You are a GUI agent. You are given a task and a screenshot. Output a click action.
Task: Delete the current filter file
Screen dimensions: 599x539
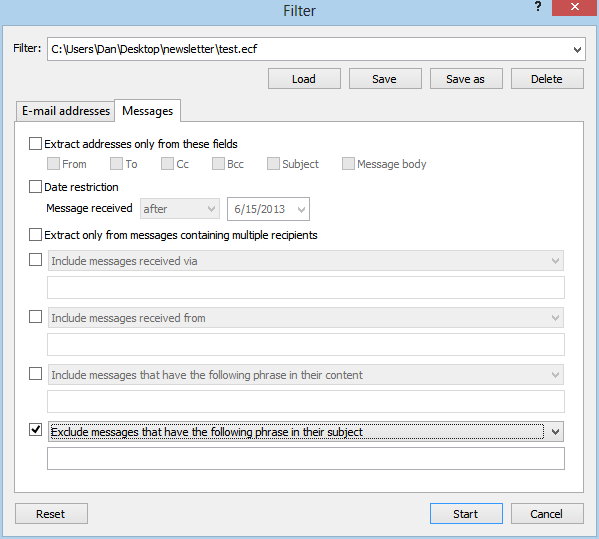547,79
